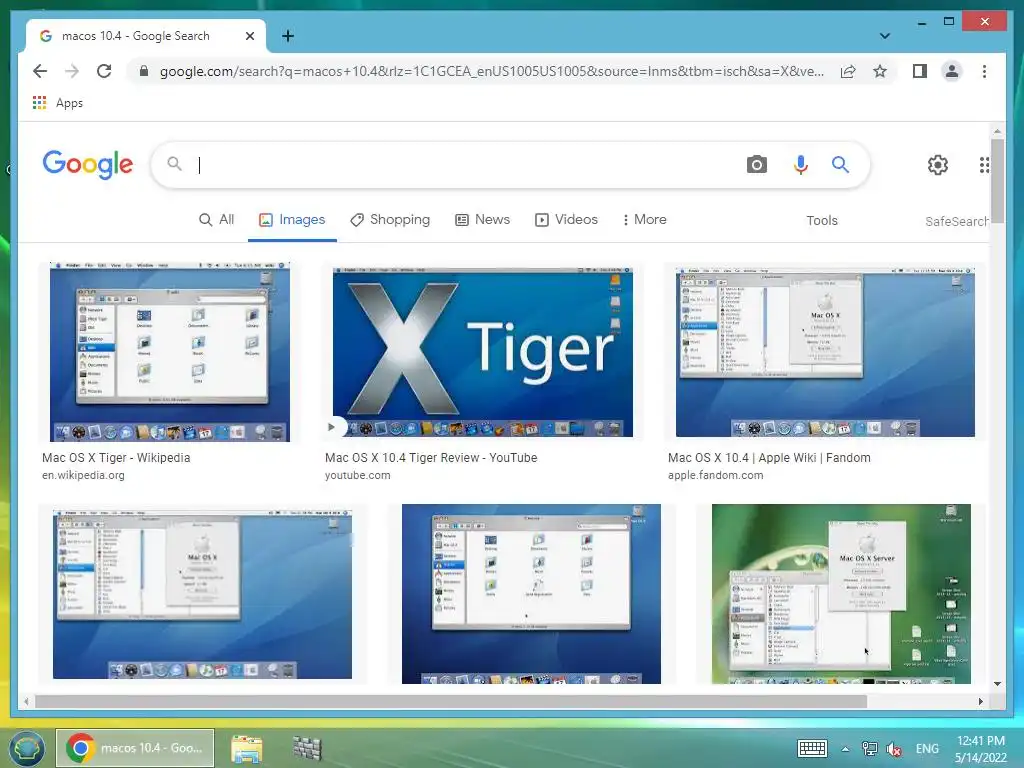The width and height of the screenshot is (1024, 768).
Task: Select Chrome macos 10.4 taskbar button
Action: [135, 748]
